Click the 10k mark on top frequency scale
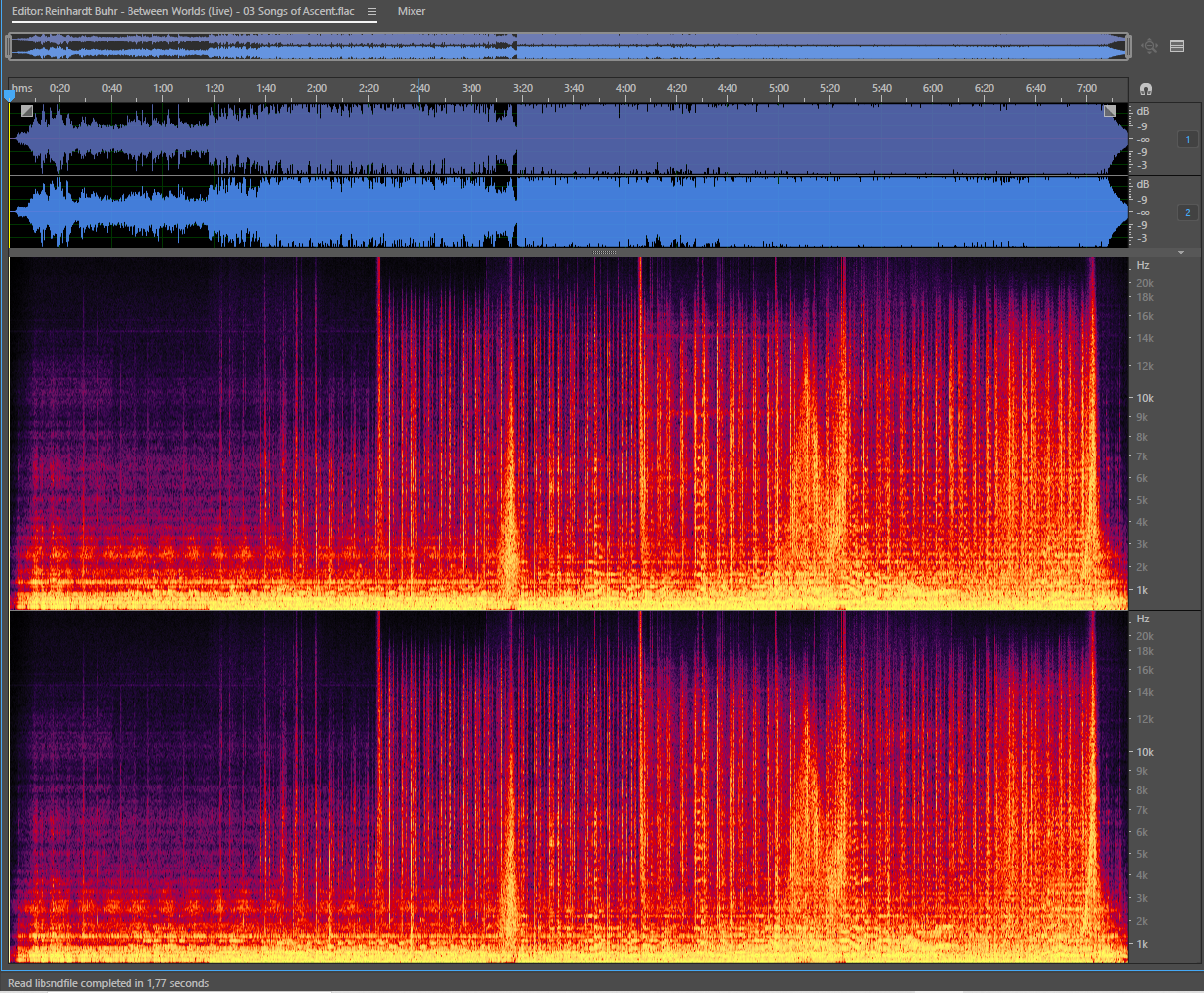The width and height of the screenshot is (1204, 993). click(x=1145, y=398)
